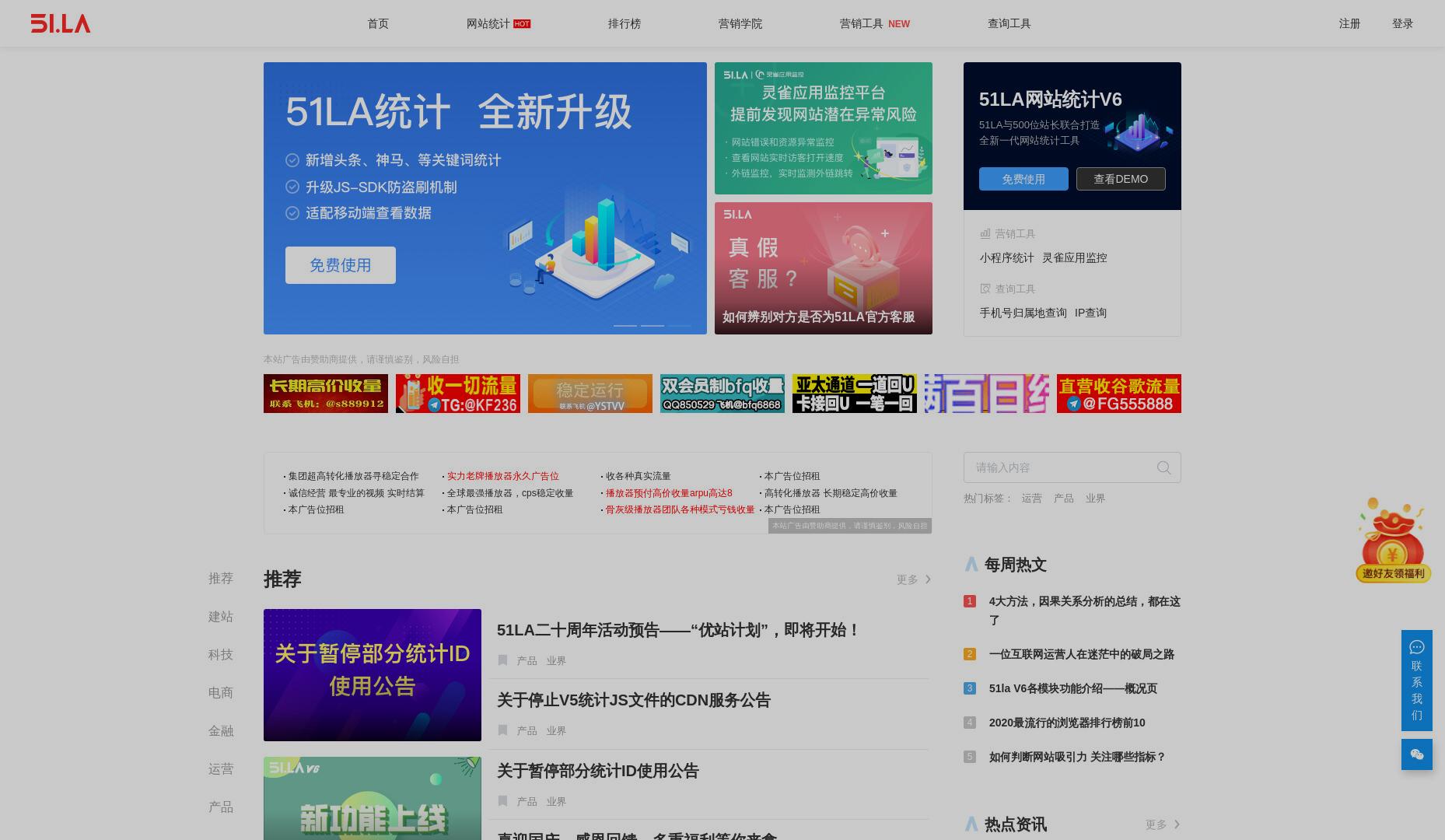The width and height of the screenshot is (1445, 840).
Task: Click 注册 link in header
Action: click(x=1349, y=23)
